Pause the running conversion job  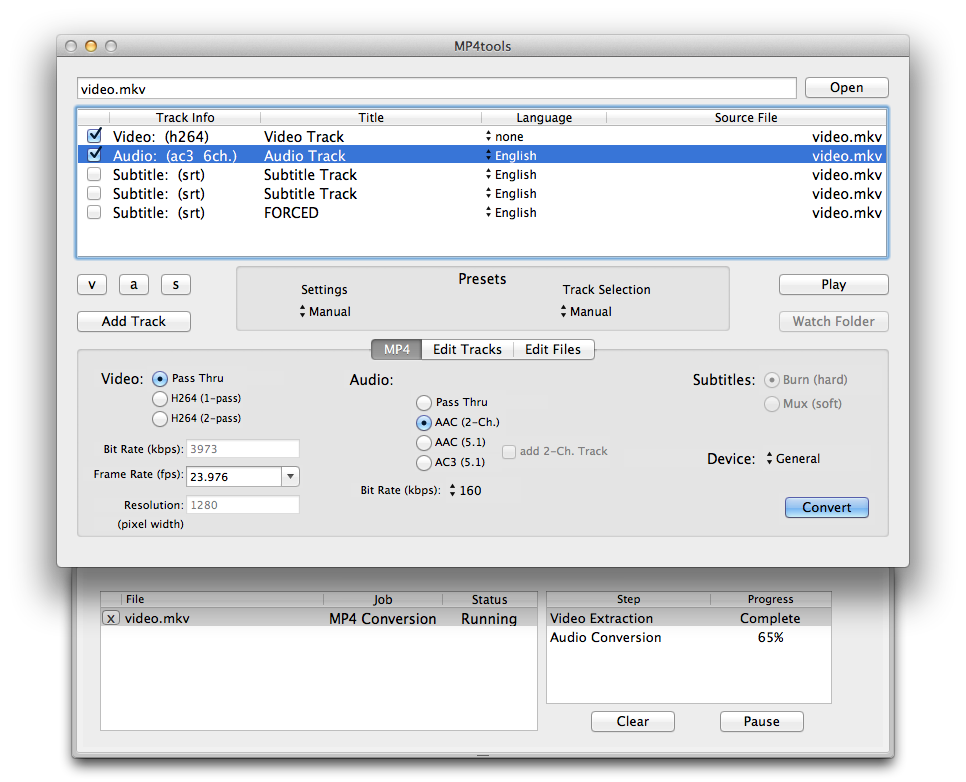coord(761,721)
